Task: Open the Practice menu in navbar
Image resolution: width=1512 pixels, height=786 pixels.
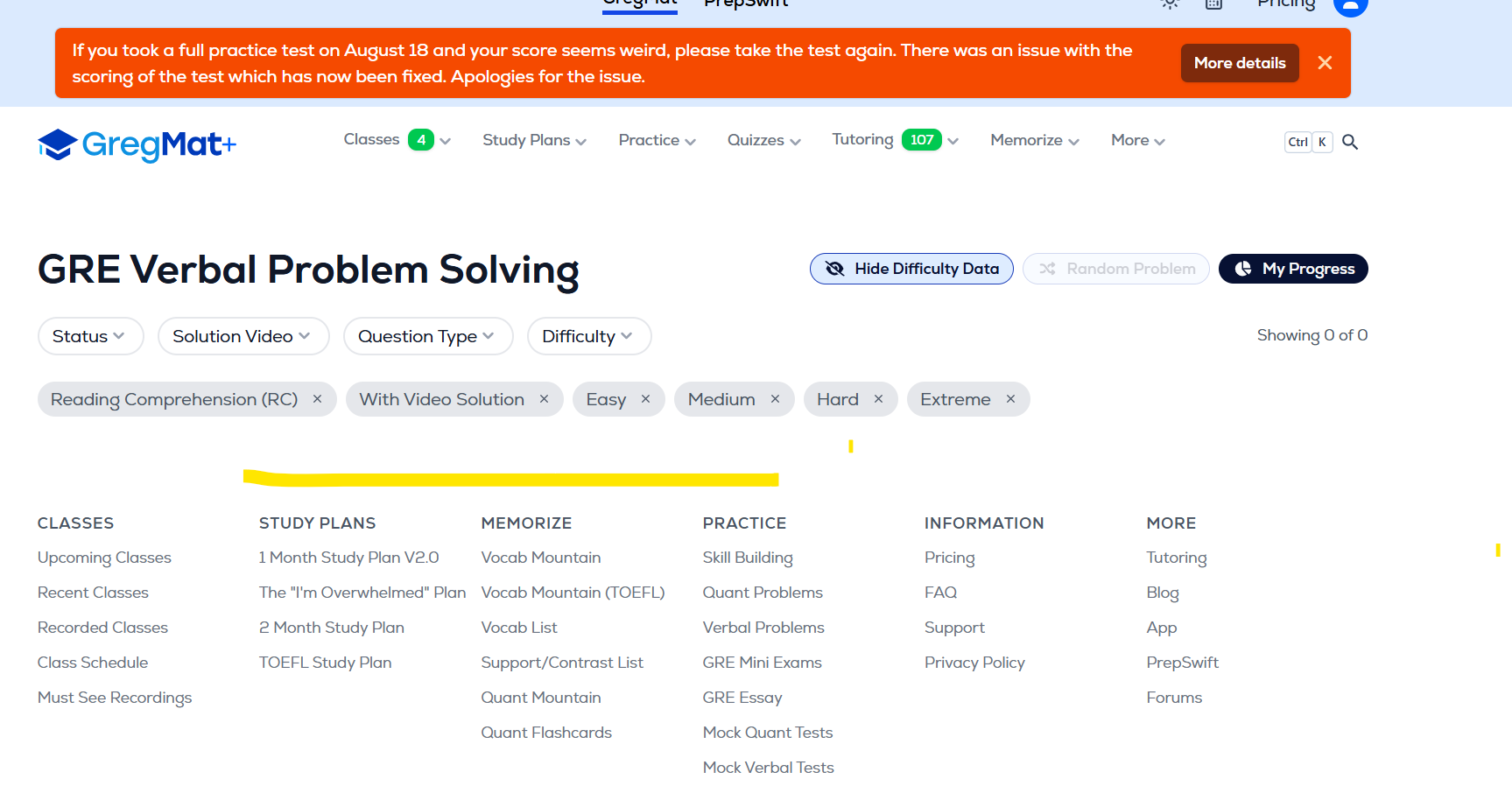Action: 657,140
